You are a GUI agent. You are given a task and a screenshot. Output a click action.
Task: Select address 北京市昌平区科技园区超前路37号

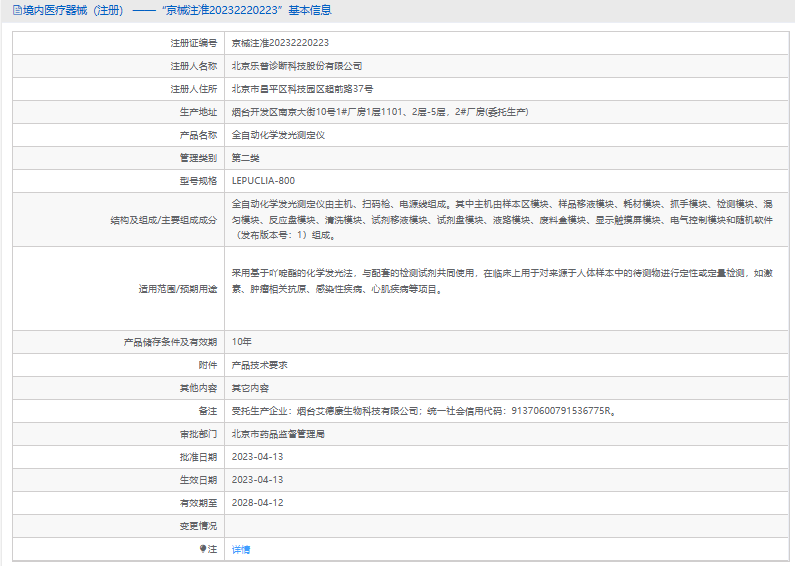(x=302, y=89)
